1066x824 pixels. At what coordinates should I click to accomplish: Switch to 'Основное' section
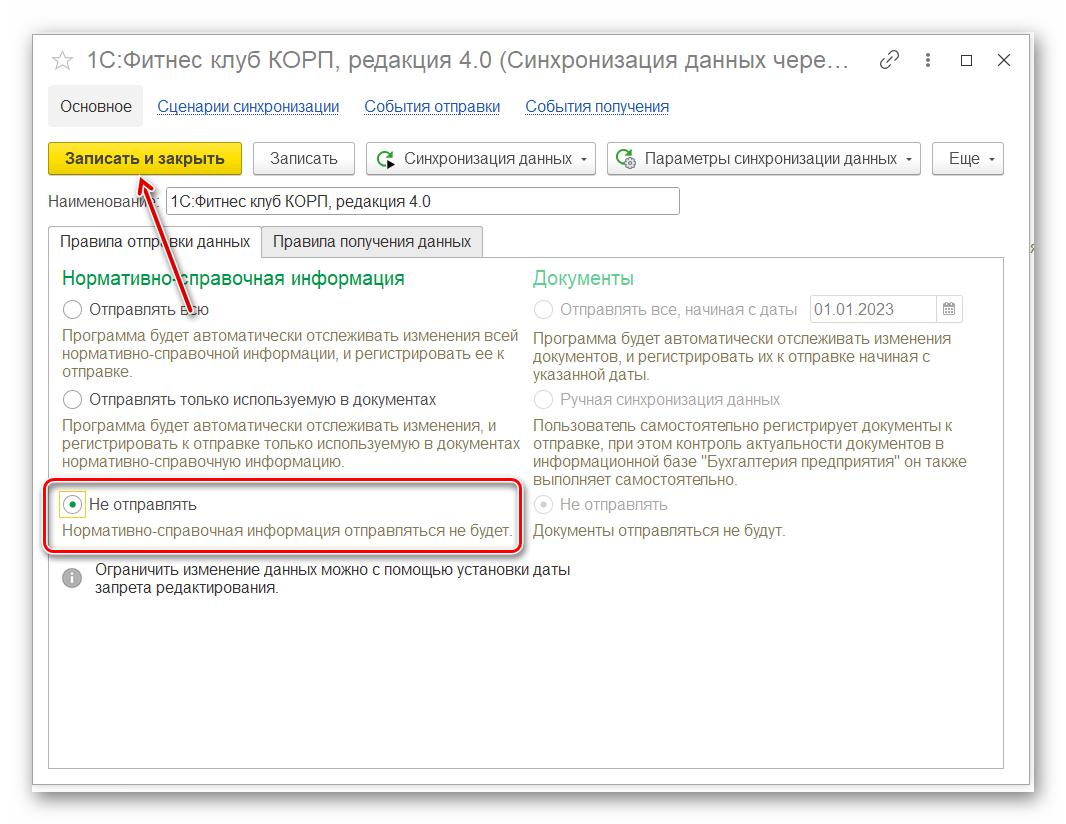coord(96,107)
